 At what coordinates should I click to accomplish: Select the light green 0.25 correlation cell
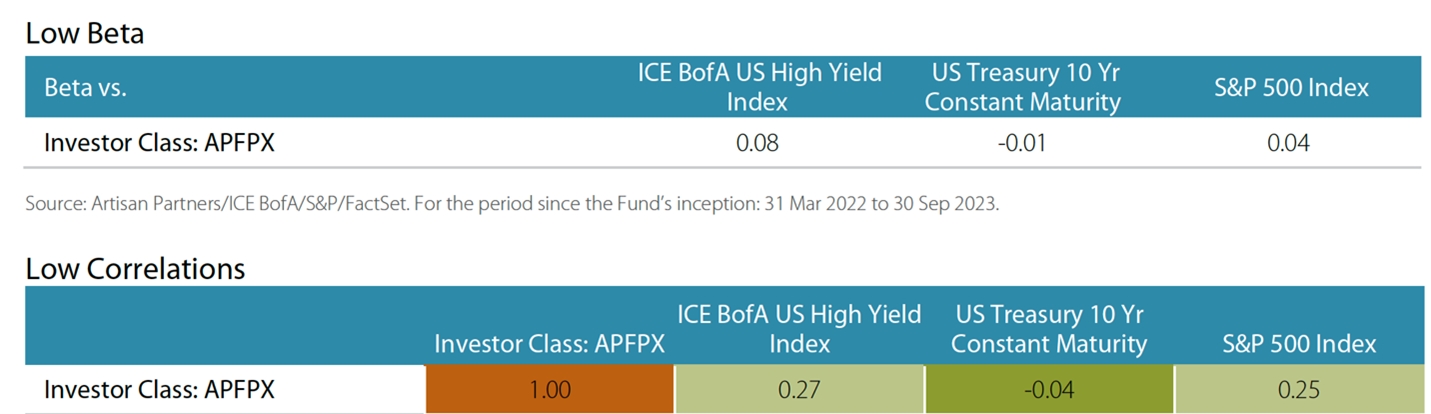click(1296, 389)
